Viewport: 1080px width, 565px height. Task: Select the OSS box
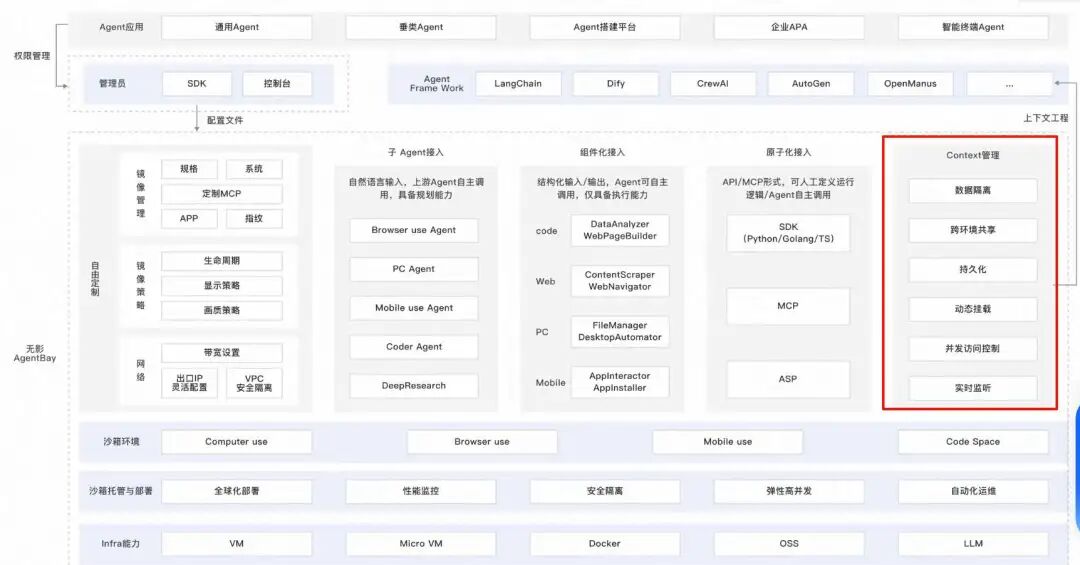(x=789, y=544)
